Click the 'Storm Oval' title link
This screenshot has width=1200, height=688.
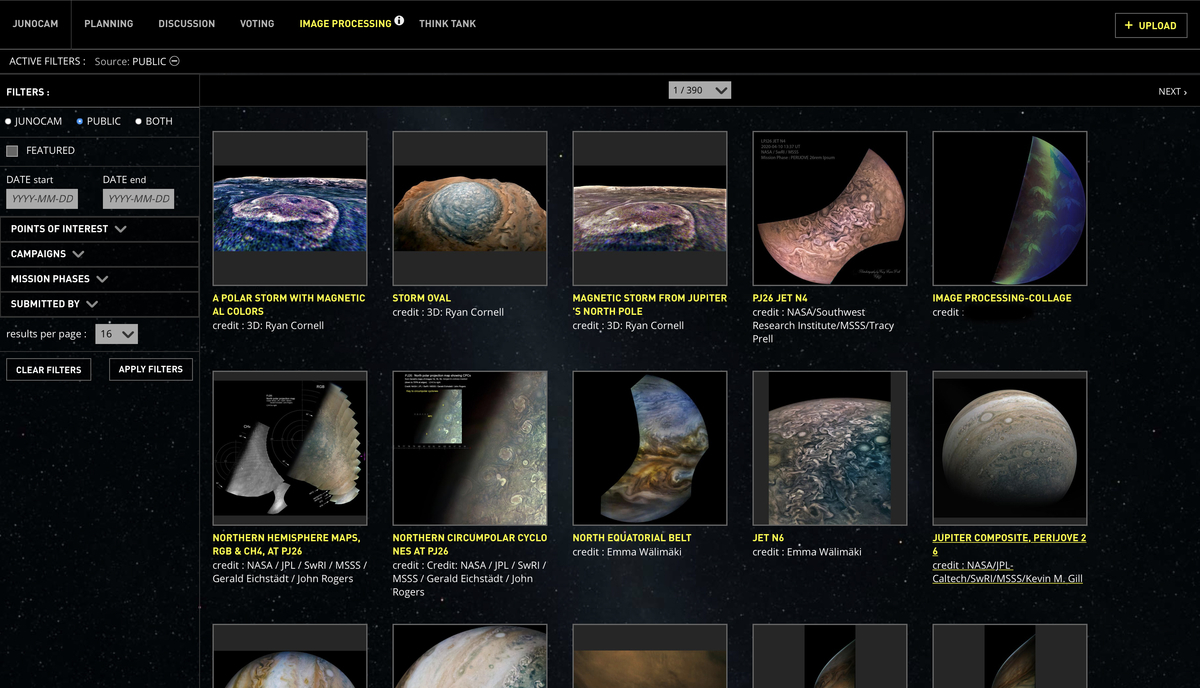pos(422,298)
